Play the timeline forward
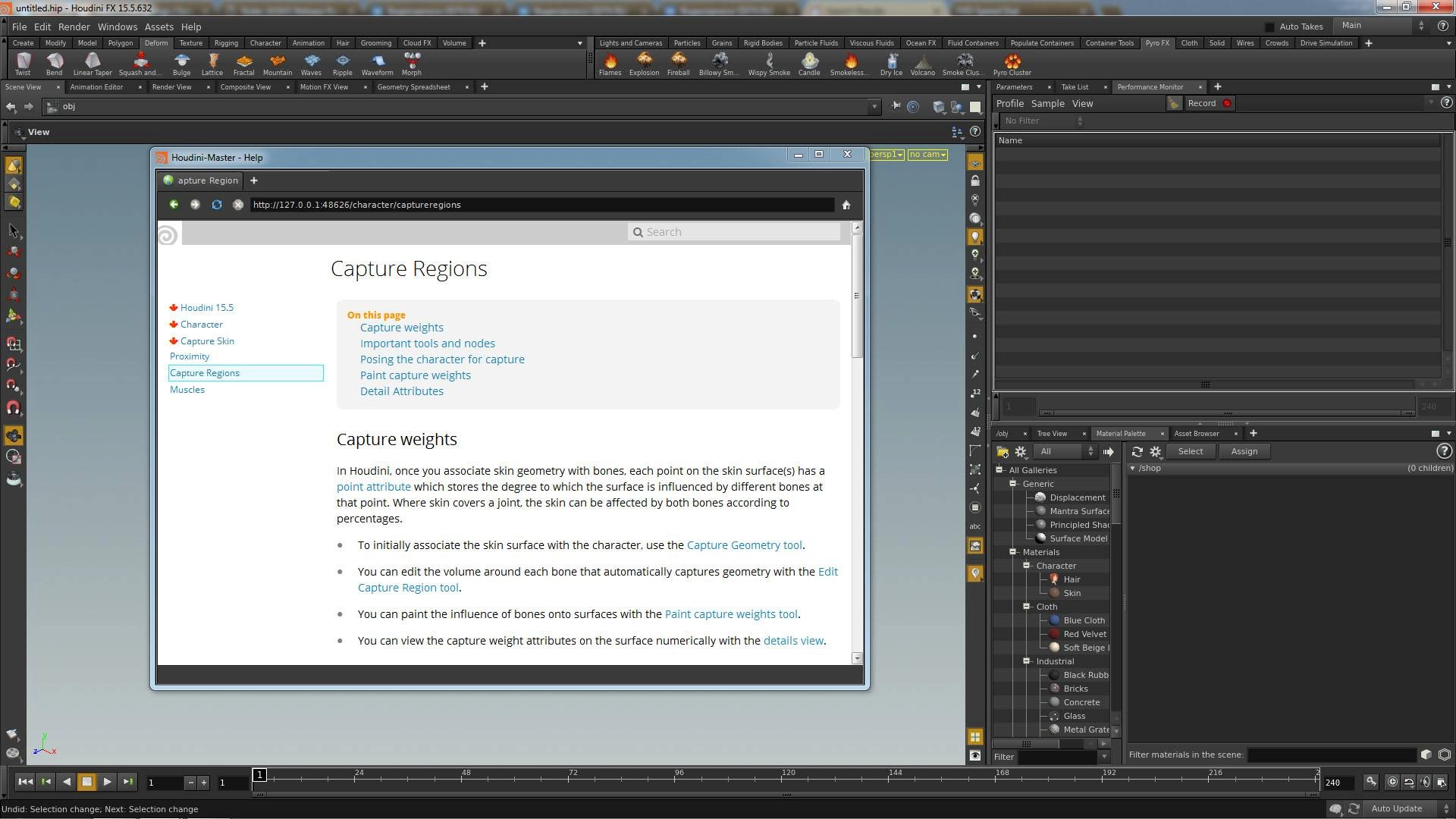 click(x=107, y=782)
